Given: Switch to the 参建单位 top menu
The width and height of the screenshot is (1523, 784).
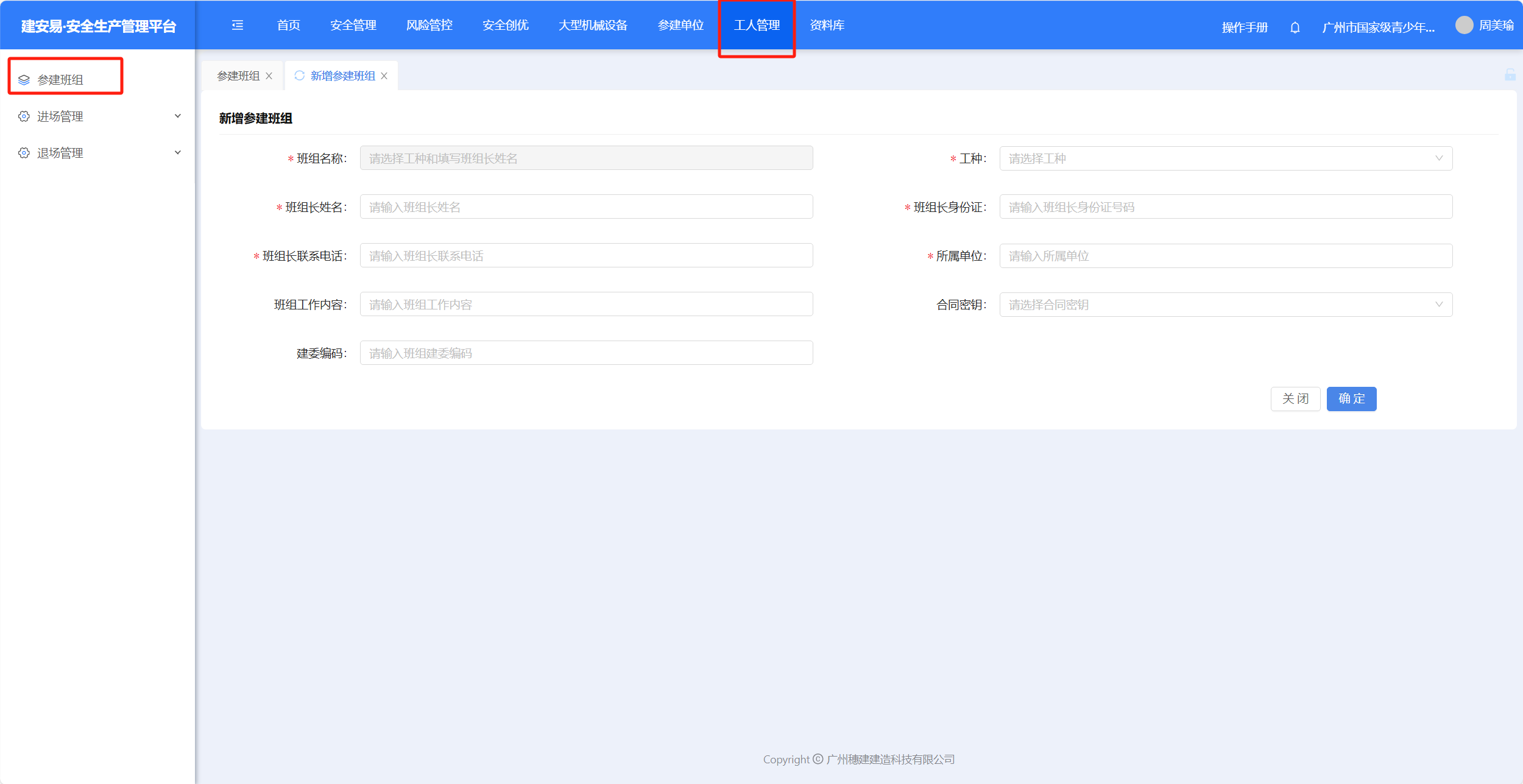Looking at the screenshot, I should [680, 25].
